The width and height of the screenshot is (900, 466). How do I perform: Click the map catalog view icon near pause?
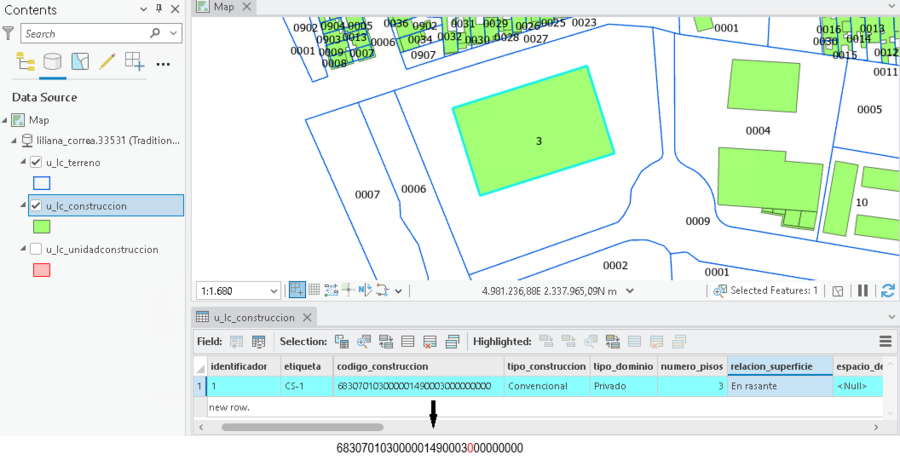837,291
